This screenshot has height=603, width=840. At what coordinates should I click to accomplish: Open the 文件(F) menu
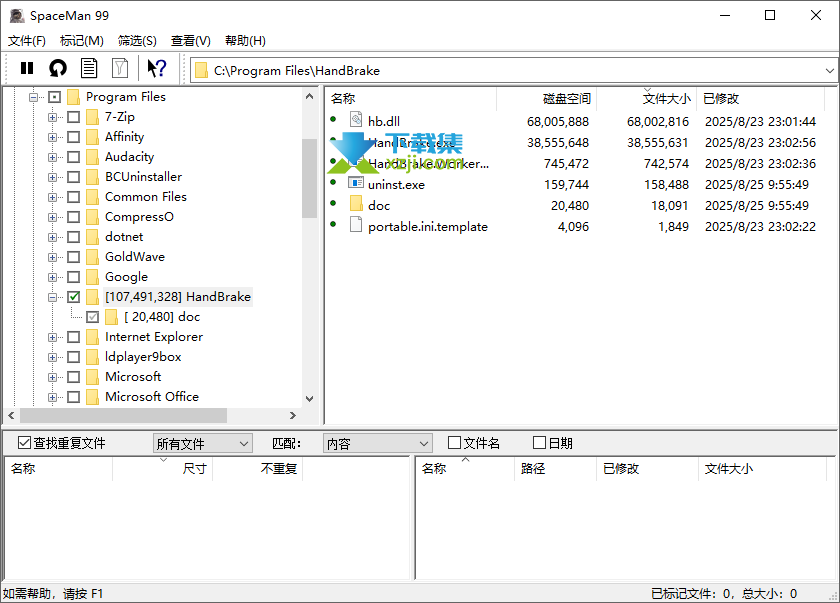click(27, 41)
